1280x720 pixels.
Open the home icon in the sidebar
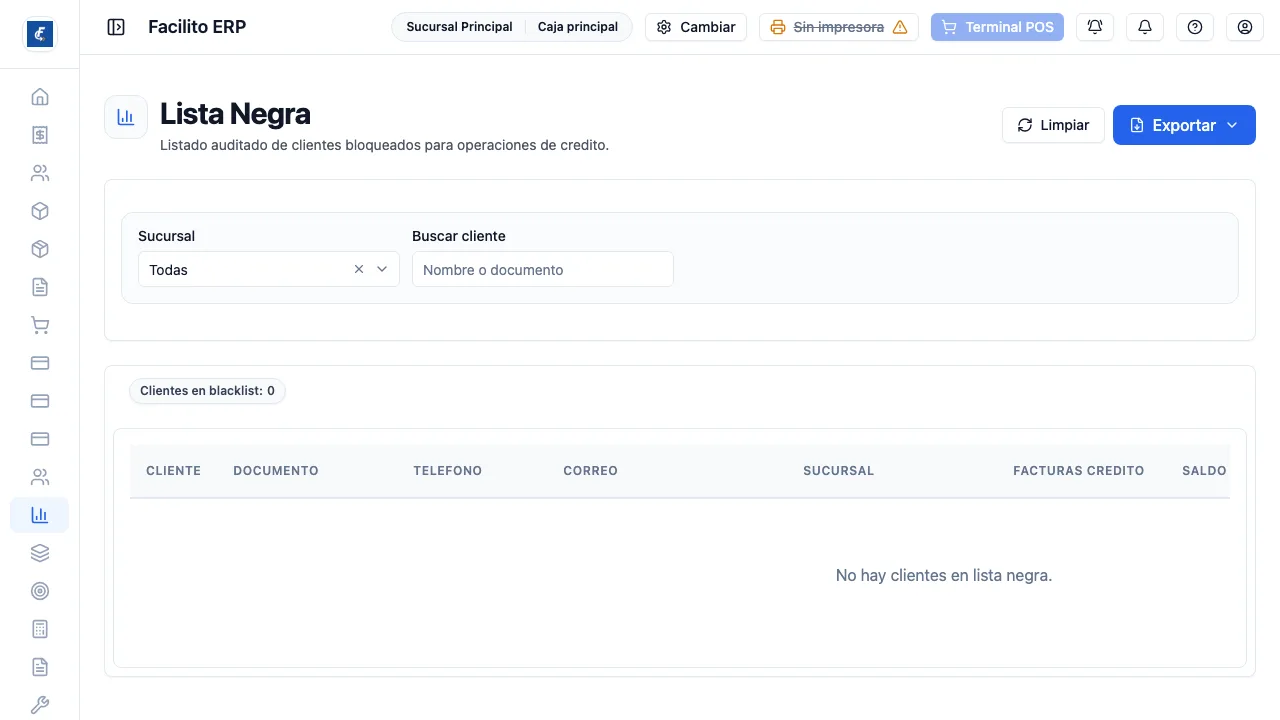(x=40, y=97)
